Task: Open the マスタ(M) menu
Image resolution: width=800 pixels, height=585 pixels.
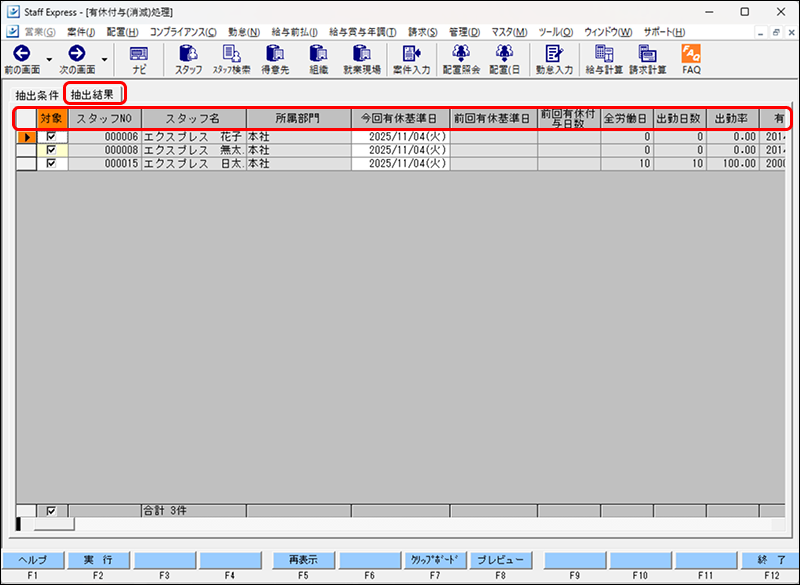Action: point(509,32)
